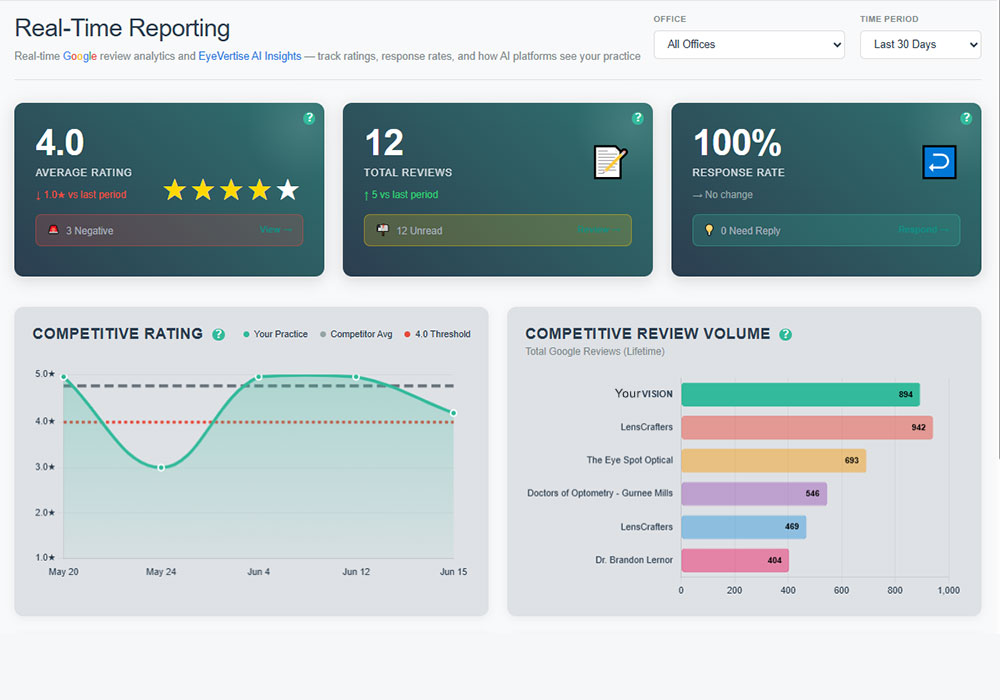Click the Competitive Rating heading
This screenshot has width=1000, height=700.
pos(118,333)
